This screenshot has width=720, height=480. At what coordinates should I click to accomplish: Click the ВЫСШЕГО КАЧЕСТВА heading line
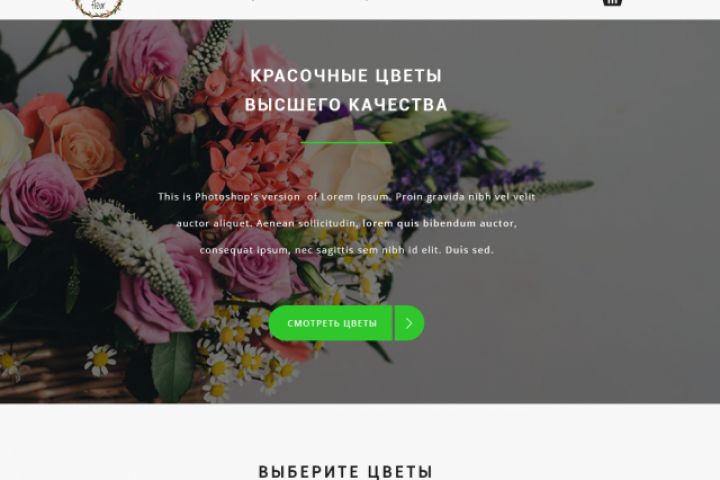click(346, 105)
